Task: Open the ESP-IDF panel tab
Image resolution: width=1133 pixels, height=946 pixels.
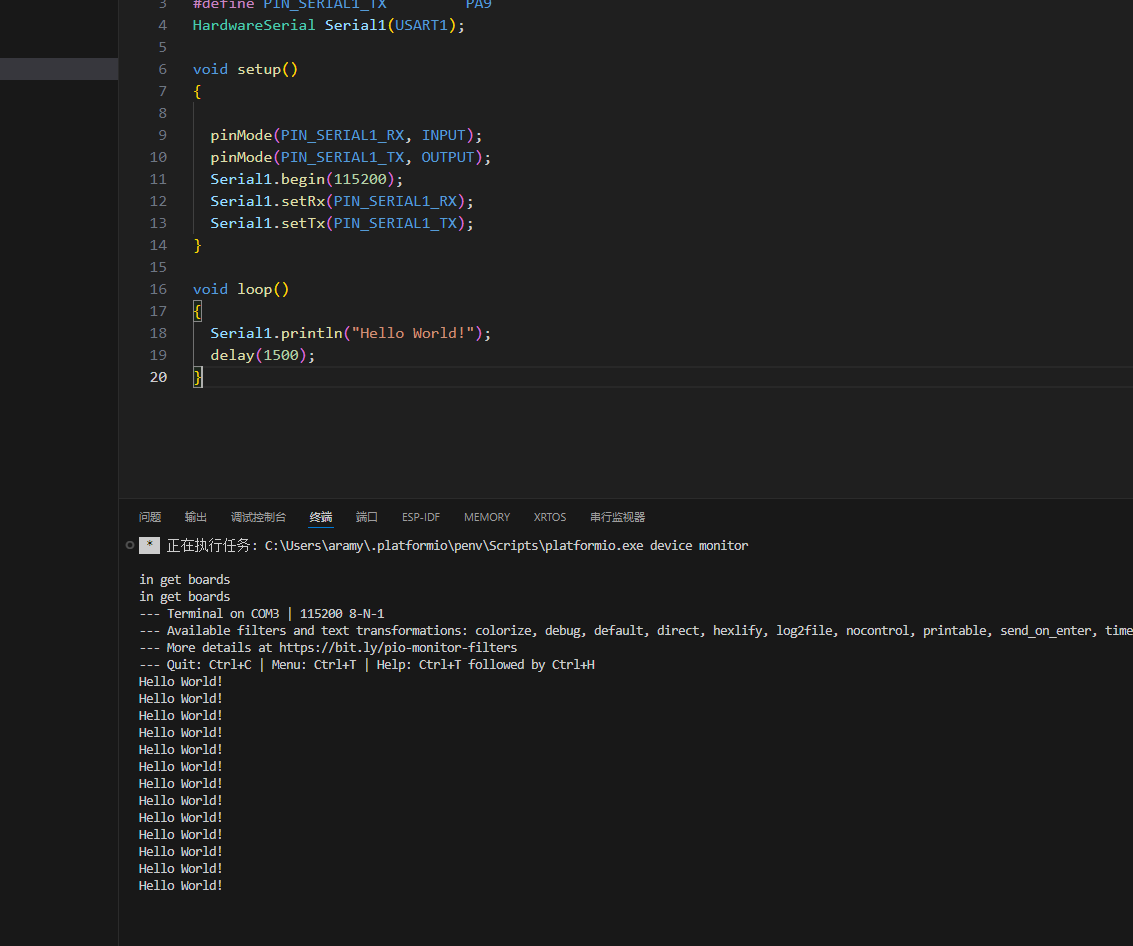Action: tap(421, 517)
